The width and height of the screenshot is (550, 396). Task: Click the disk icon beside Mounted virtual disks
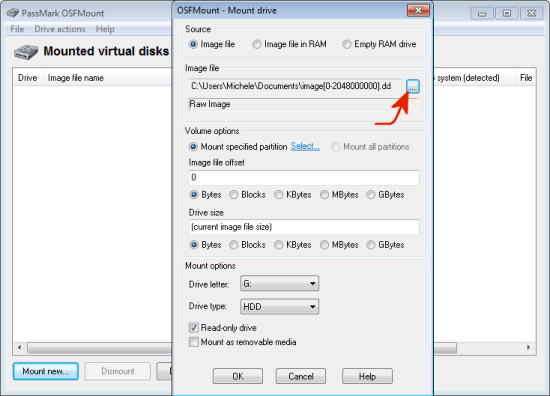tap(26, 52)
